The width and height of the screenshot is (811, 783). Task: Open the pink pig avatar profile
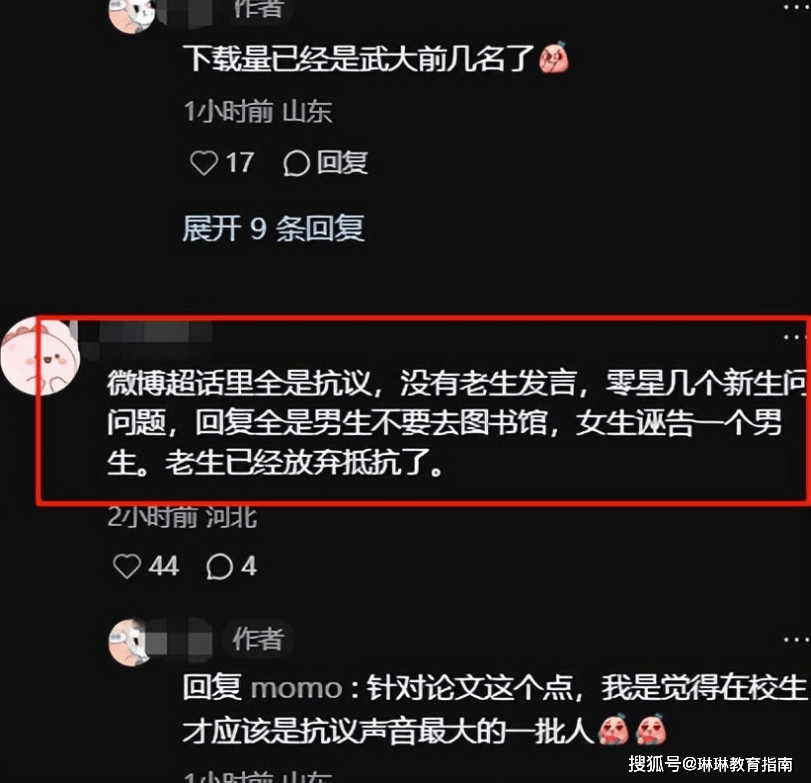point(40,356)
